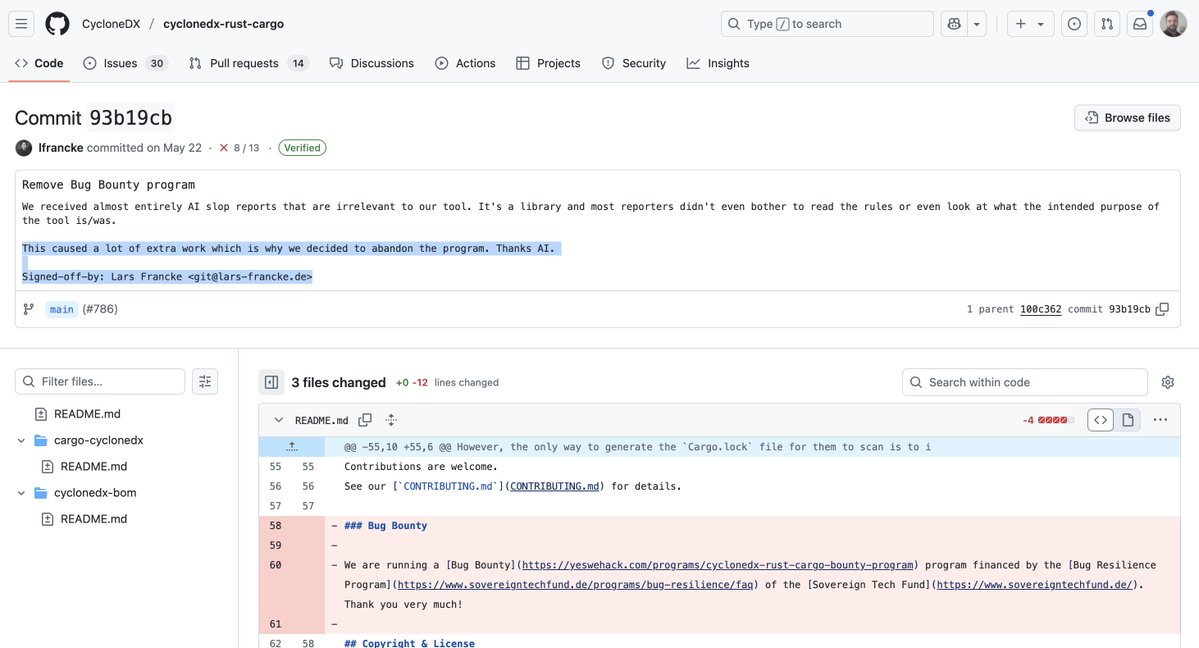The width and height of the screenshot is (1199, 648).
Task: Switch to the Projects tab
Action: coord(548,63)
